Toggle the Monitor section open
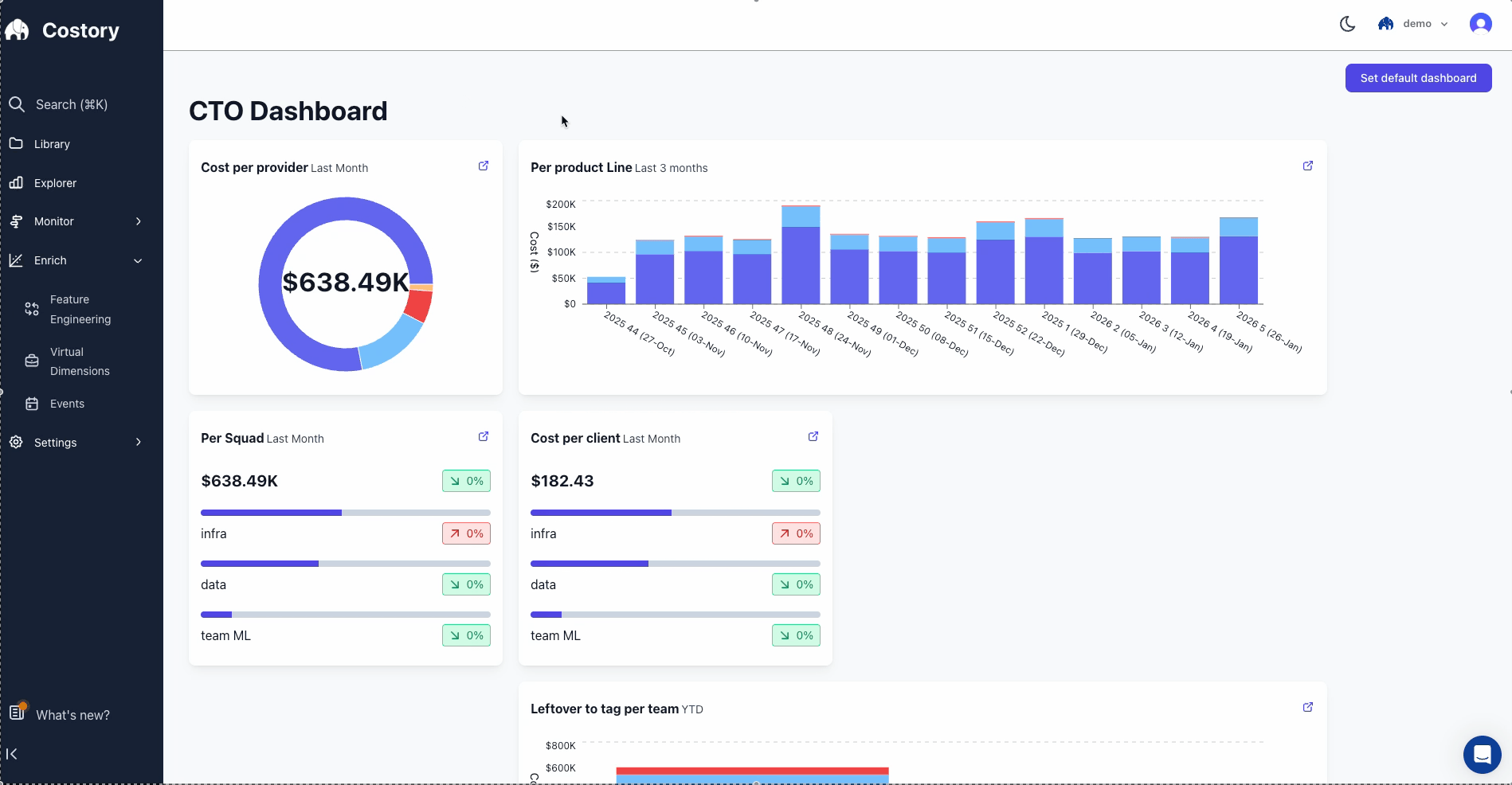The height and width of the screenshot is (785, 1512). (x=139, y=221)
